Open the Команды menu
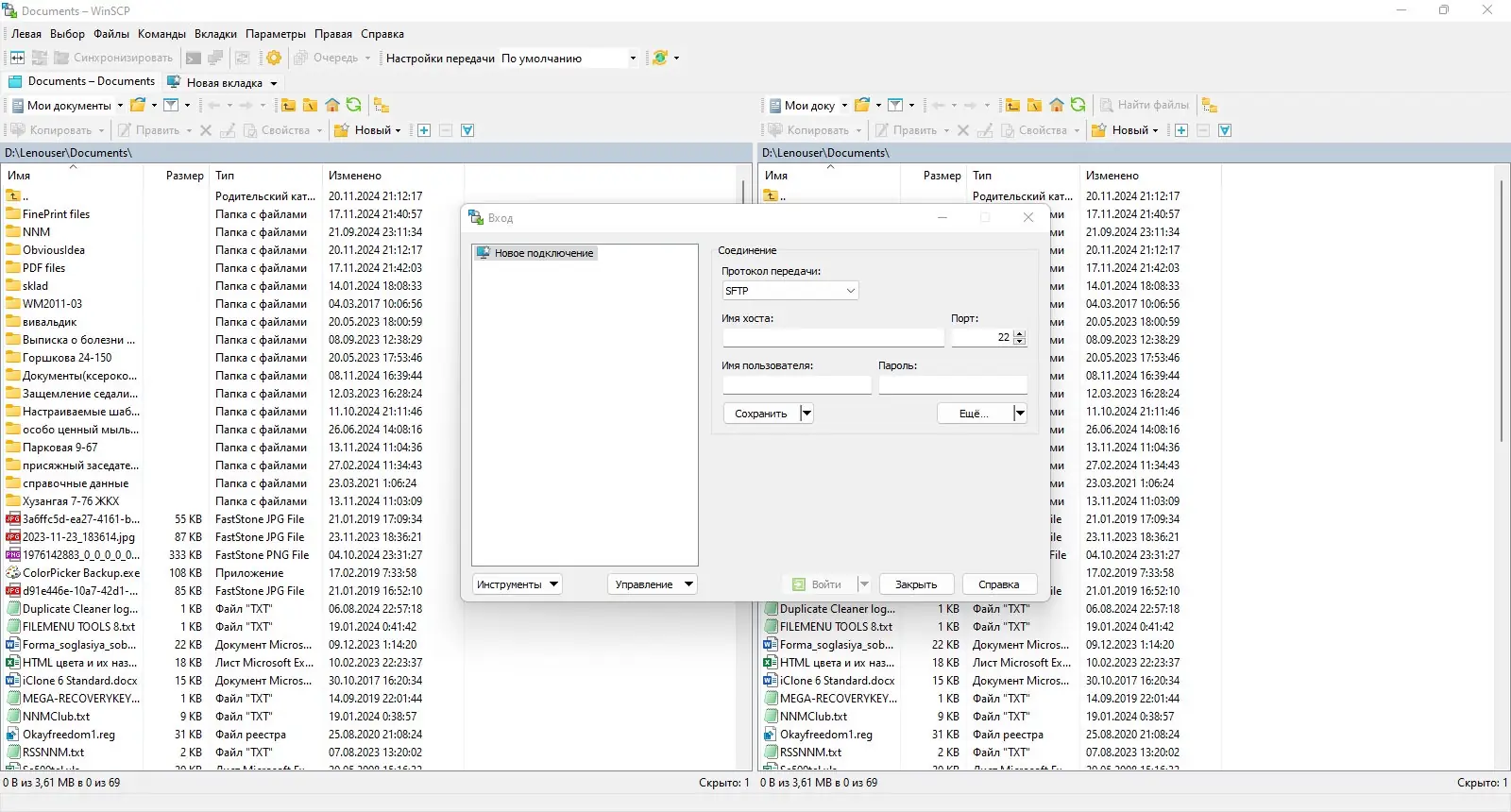This screenshot has height=812, width=1511. point(161,34)
